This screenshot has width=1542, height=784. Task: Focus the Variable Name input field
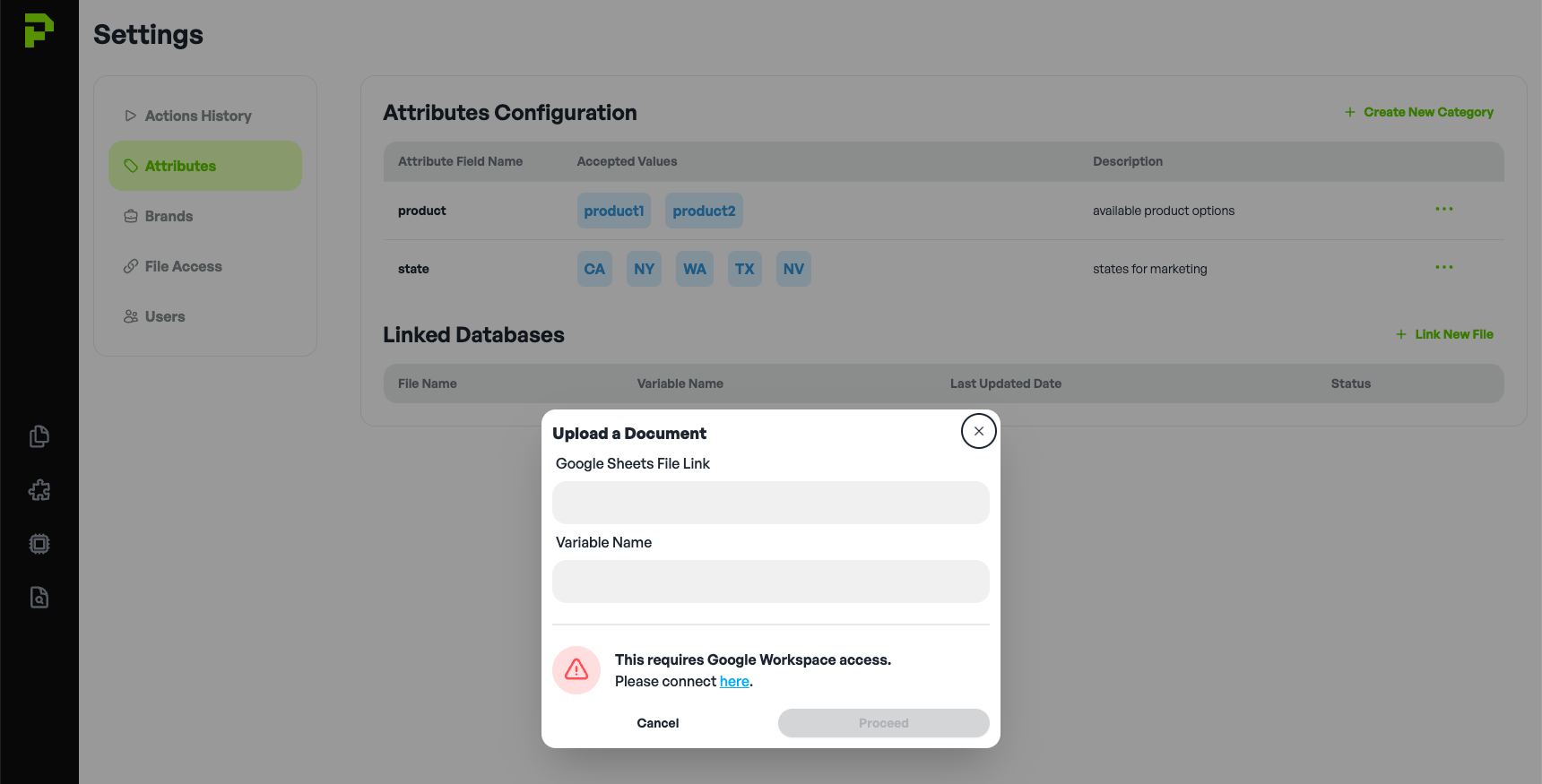(x=770, y=582)
